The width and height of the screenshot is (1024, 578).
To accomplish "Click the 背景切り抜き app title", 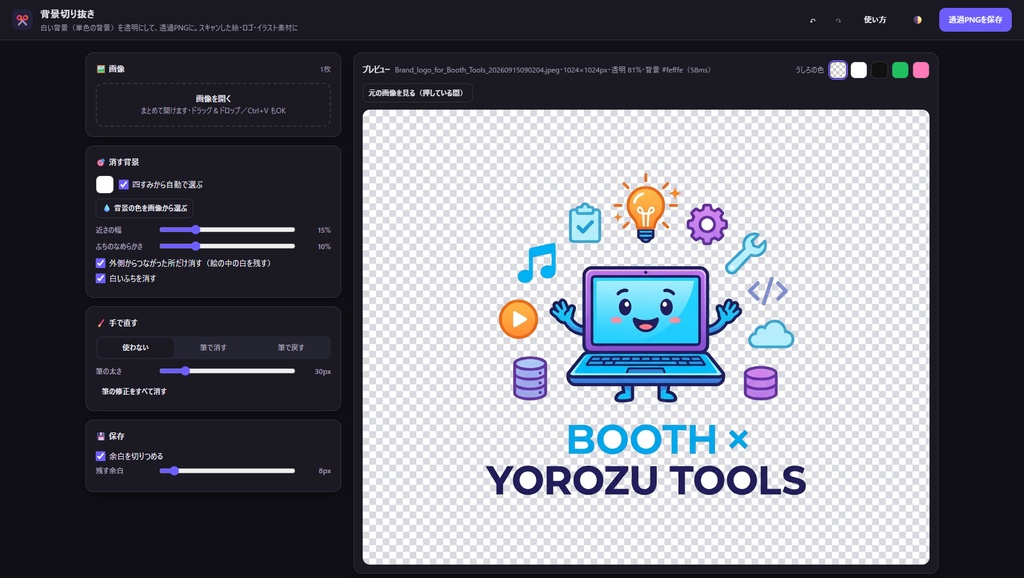I will coord(67,14).
